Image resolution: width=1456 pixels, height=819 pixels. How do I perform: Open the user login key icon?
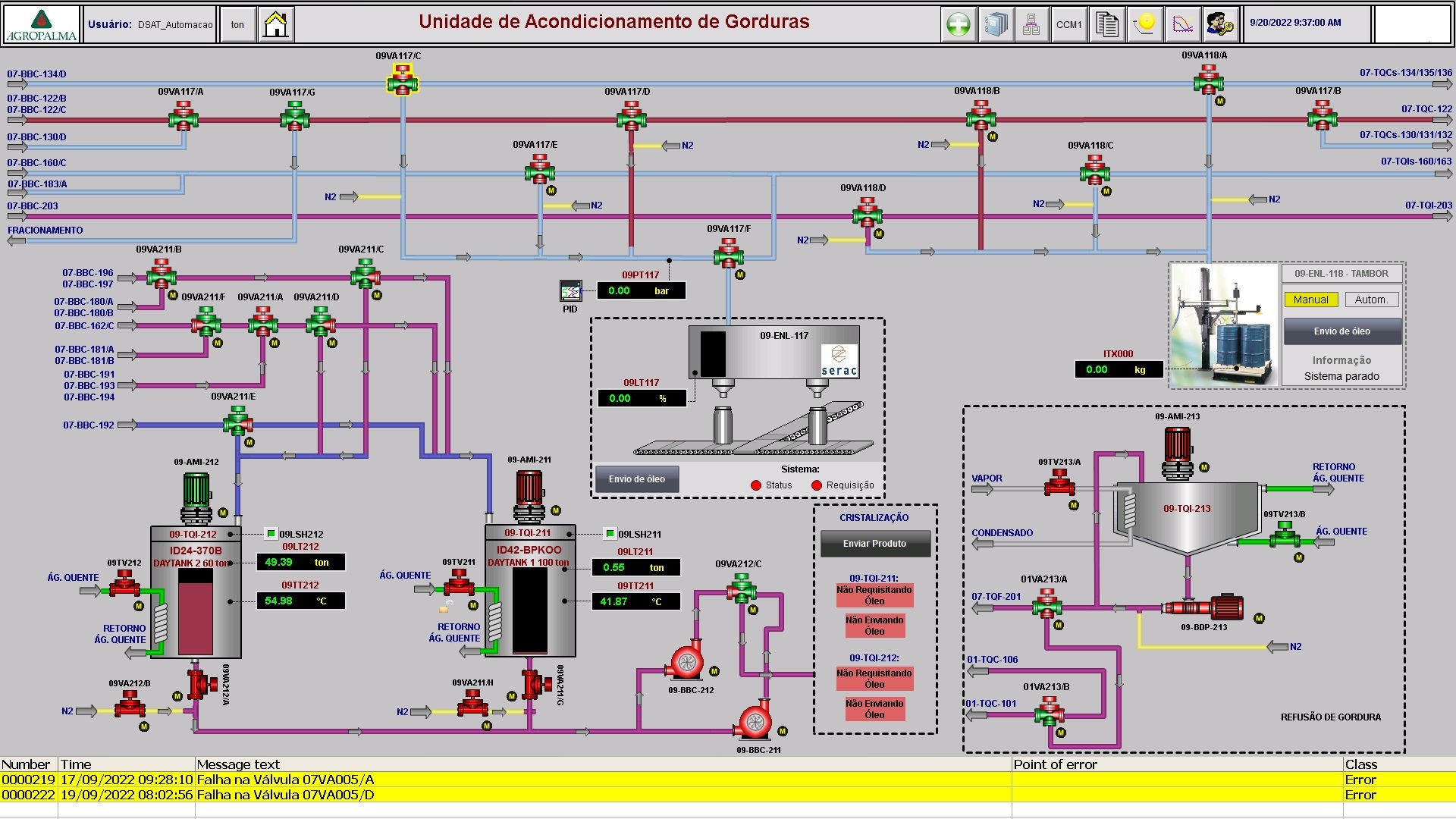click(1219, 25)
